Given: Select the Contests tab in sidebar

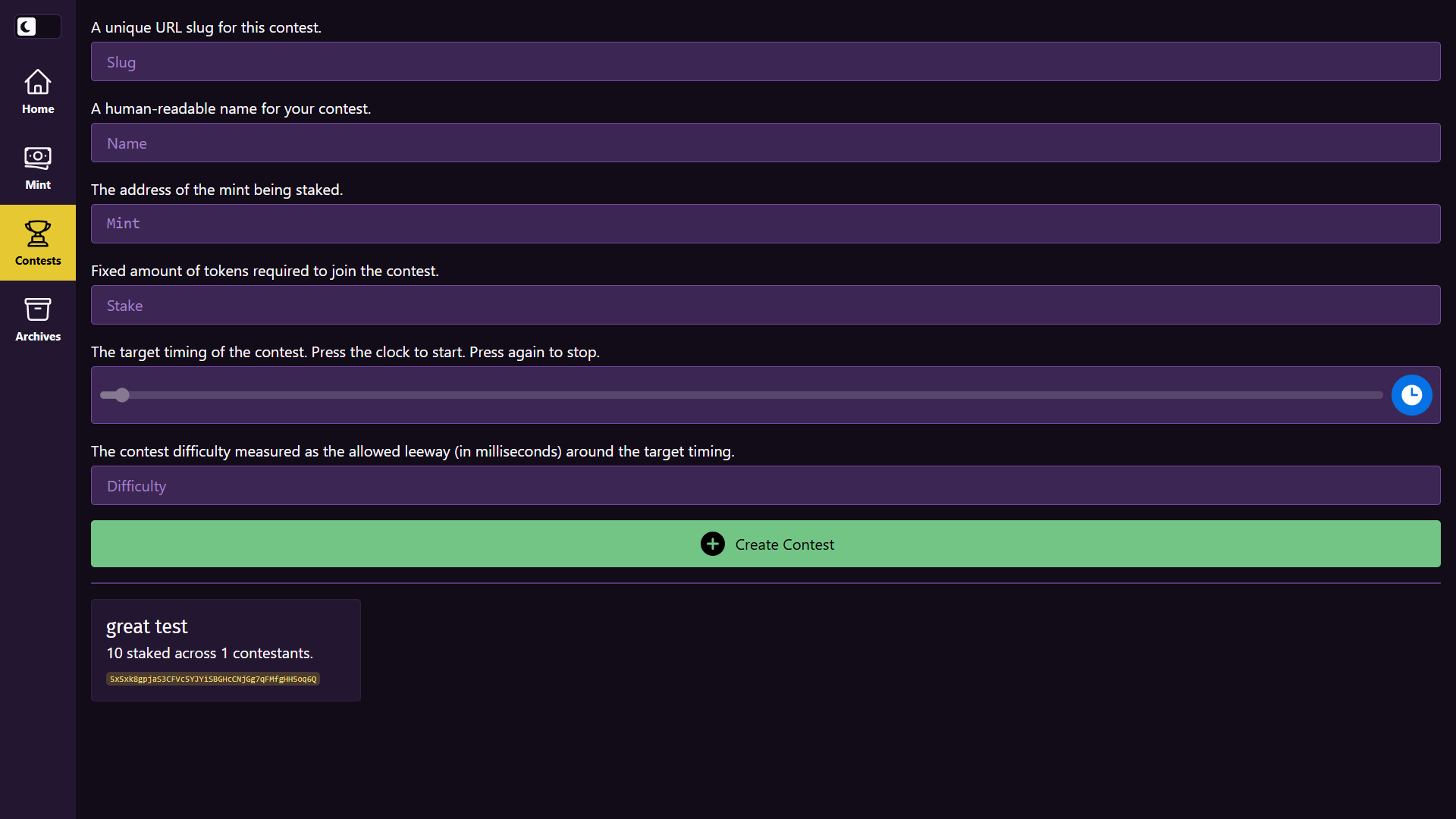Looking at the screenshot, I should tap(37, 243).
